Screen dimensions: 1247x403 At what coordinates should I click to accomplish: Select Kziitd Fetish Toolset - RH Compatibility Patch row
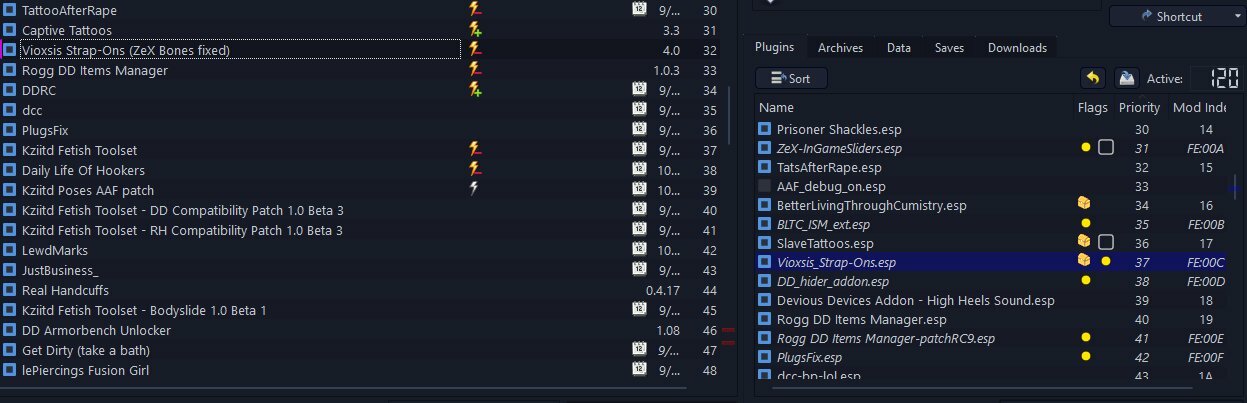point(182,230)
